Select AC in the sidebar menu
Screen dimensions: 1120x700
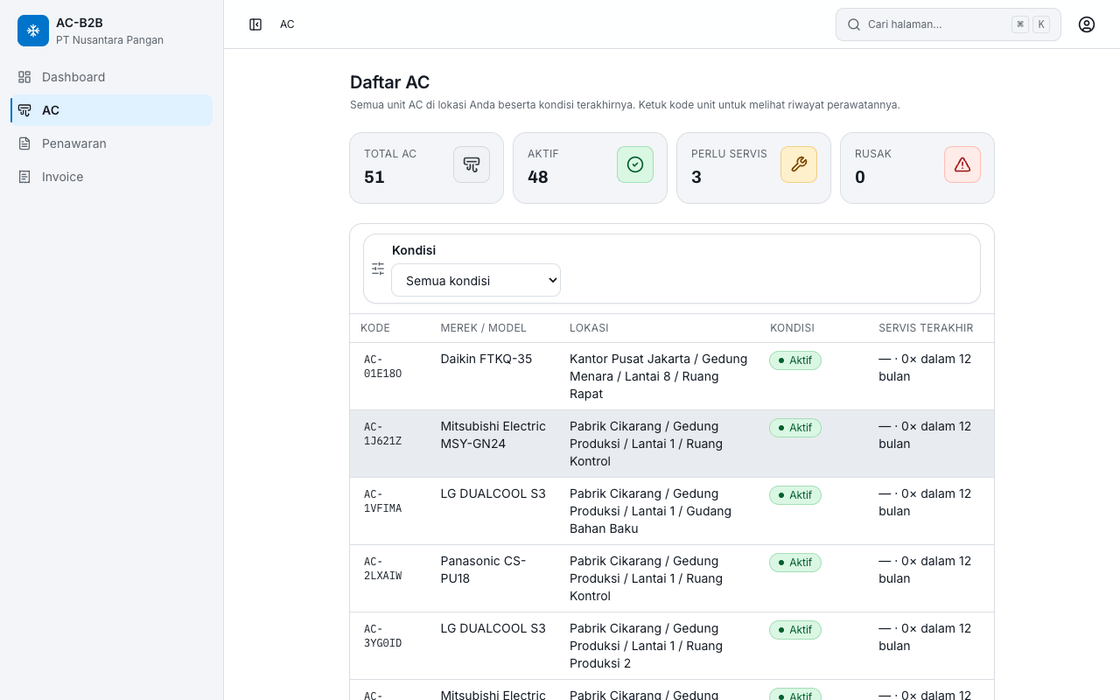[x=111, y=111]
